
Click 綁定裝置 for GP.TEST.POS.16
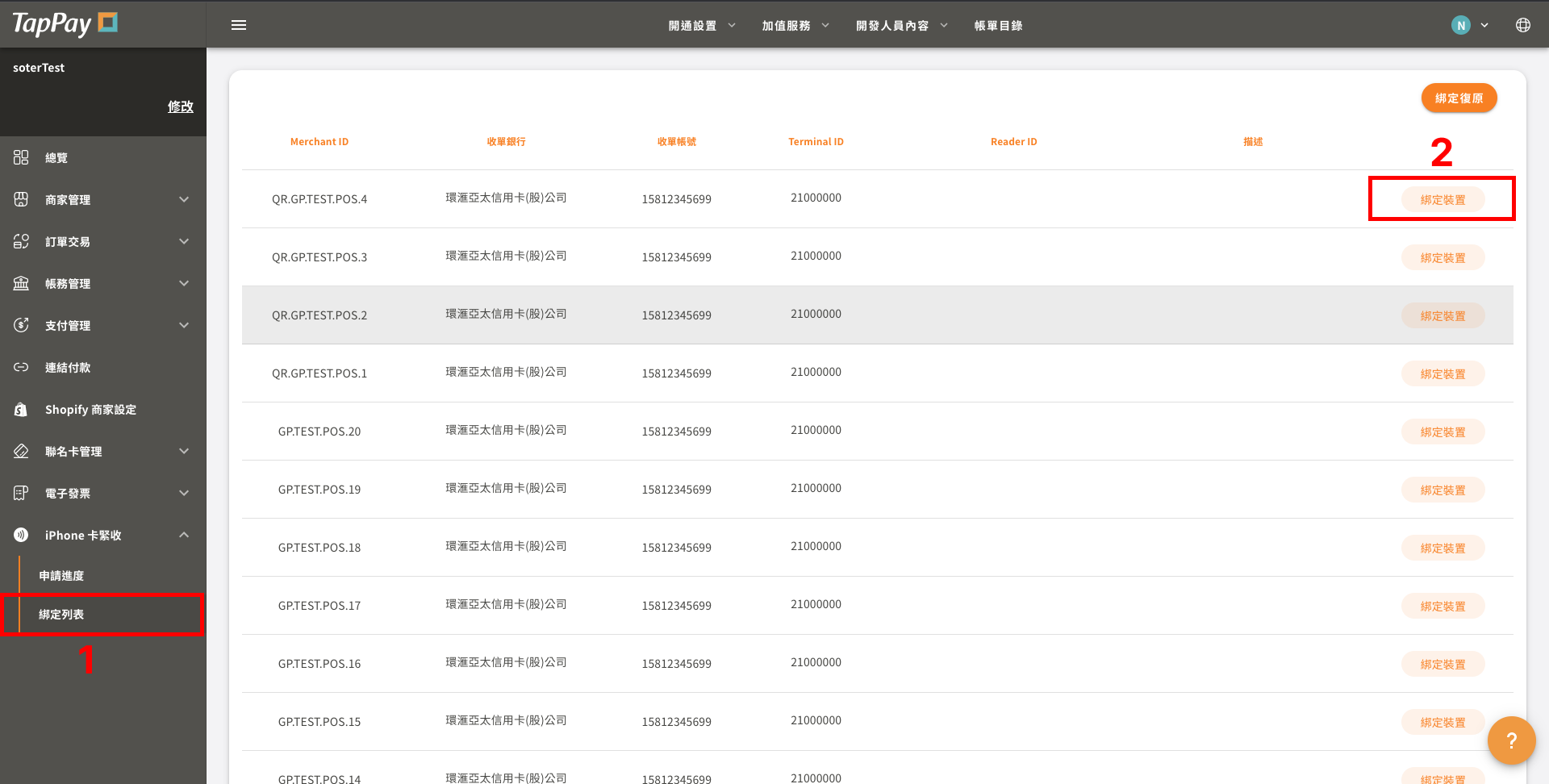coord(1443,664)
